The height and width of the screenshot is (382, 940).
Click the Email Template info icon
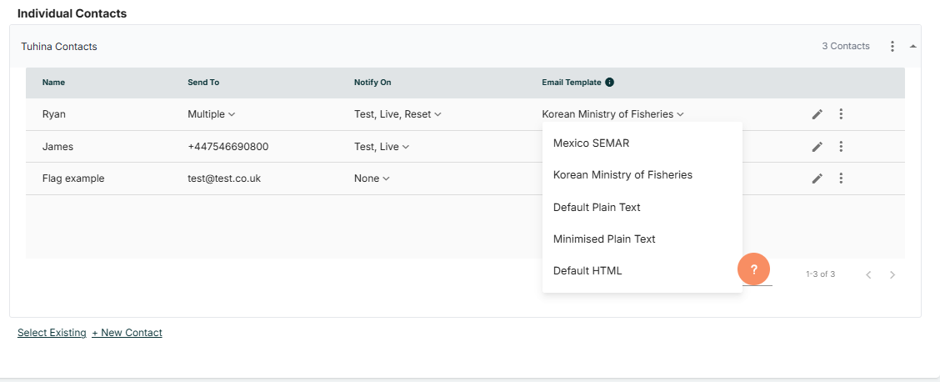pos(609,82)
